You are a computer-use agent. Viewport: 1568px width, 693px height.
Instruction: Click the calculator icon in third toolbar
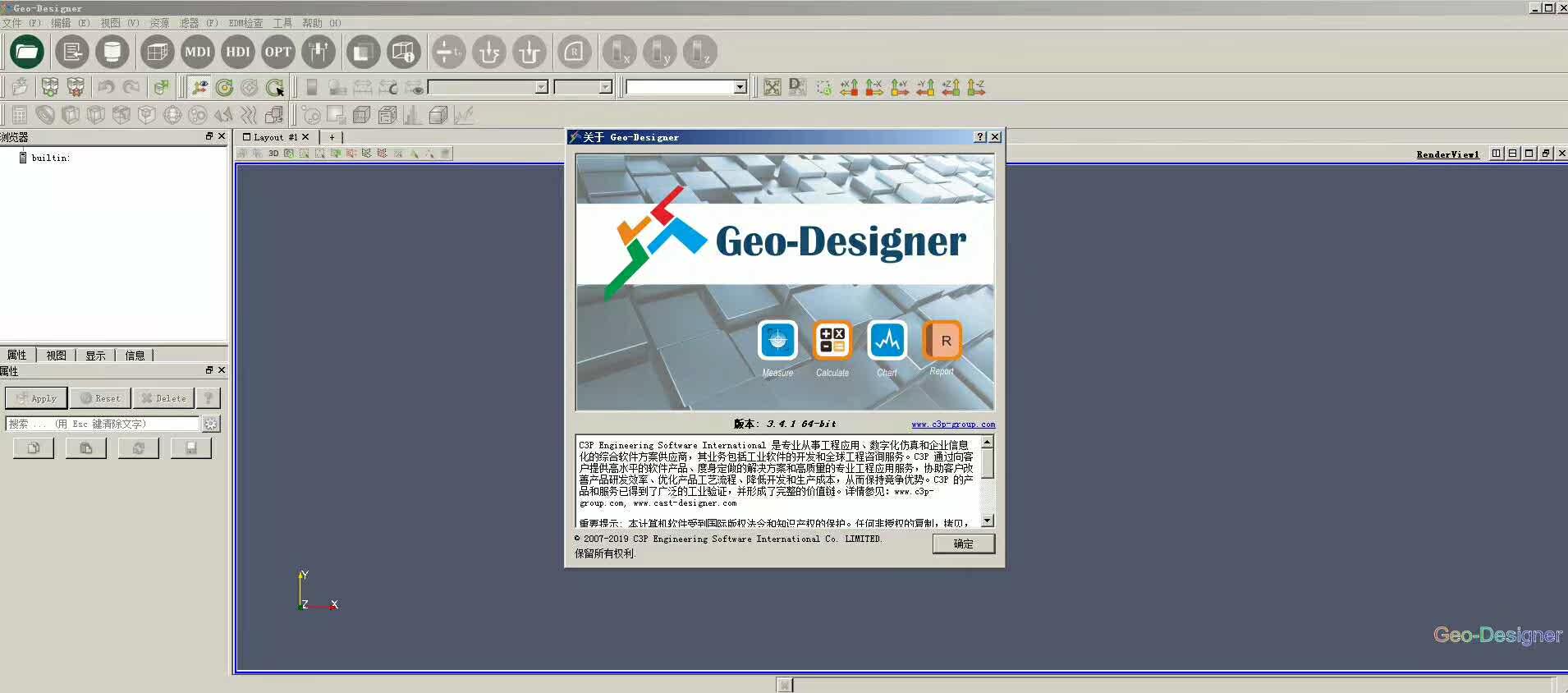pos(20,115)
